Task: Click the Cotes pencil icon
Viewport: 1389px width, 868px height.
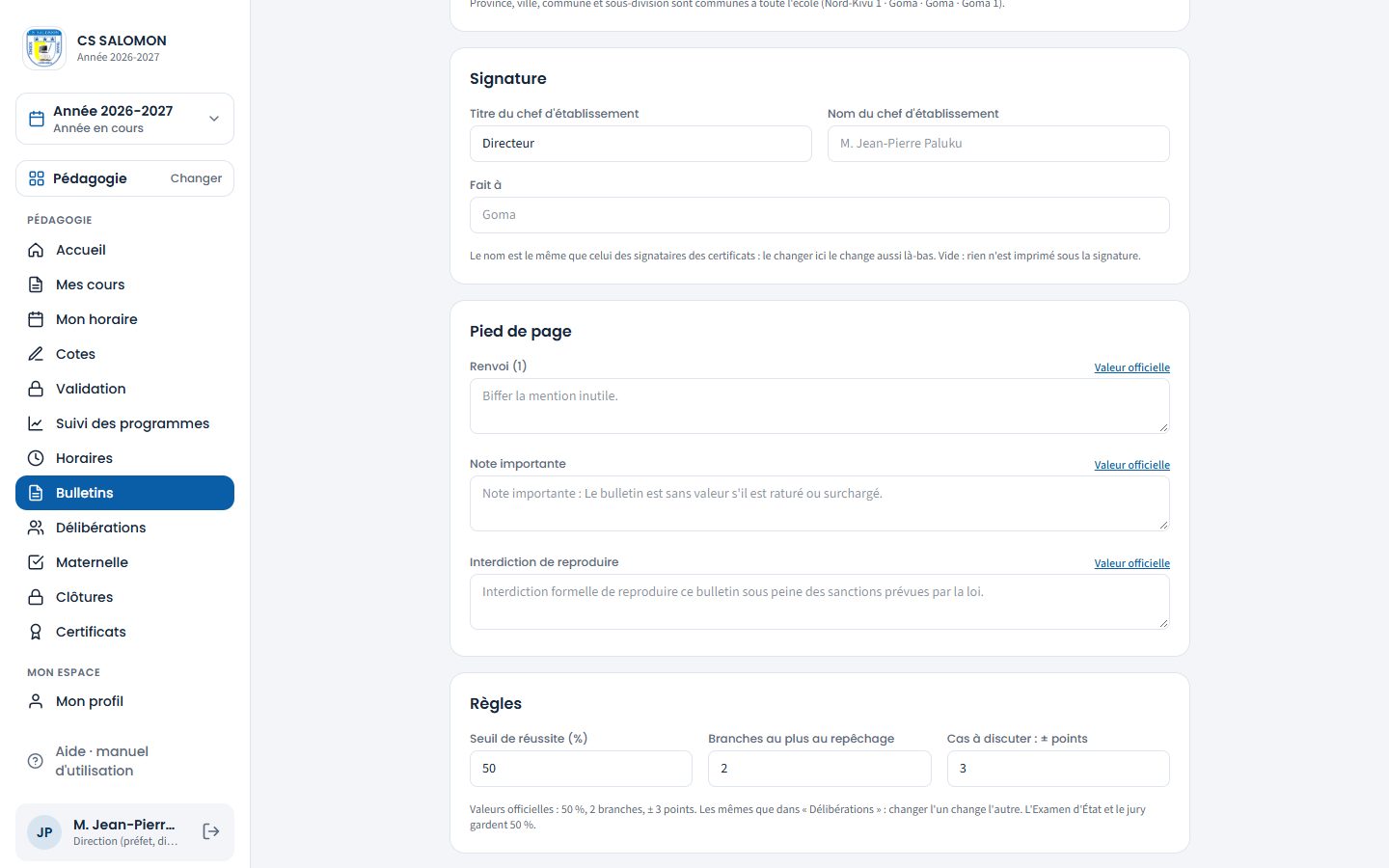Action: point(36,354)
